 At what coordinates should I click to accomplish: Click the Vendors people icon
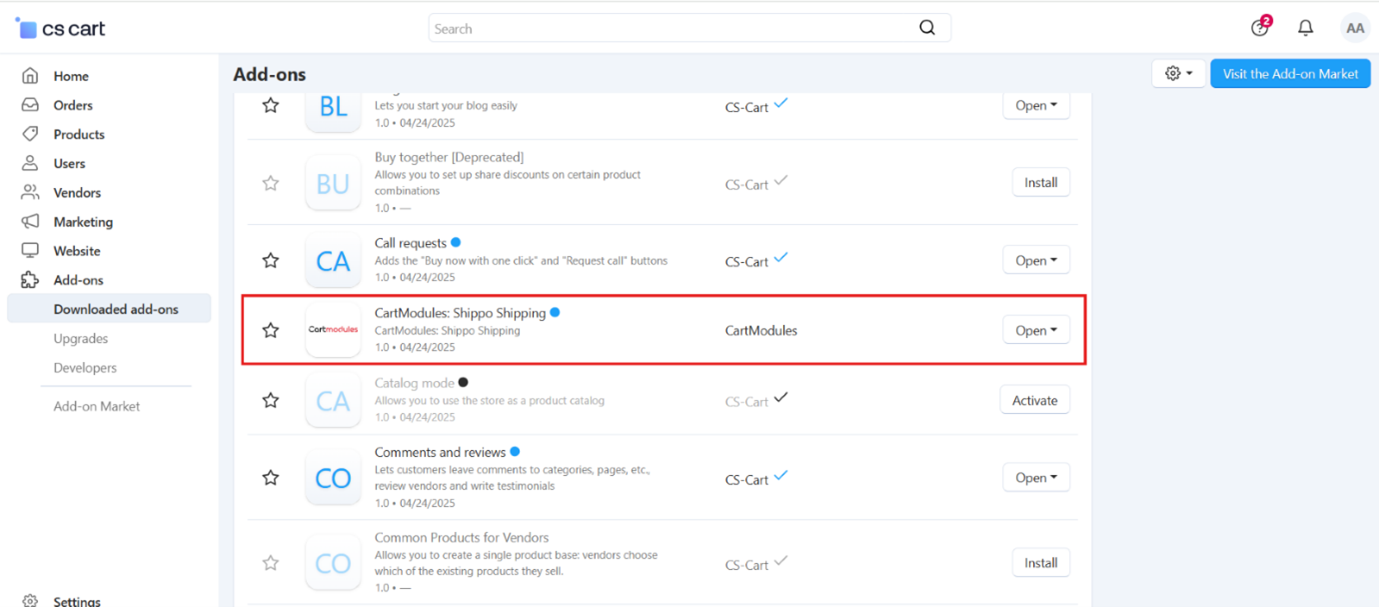31,192
